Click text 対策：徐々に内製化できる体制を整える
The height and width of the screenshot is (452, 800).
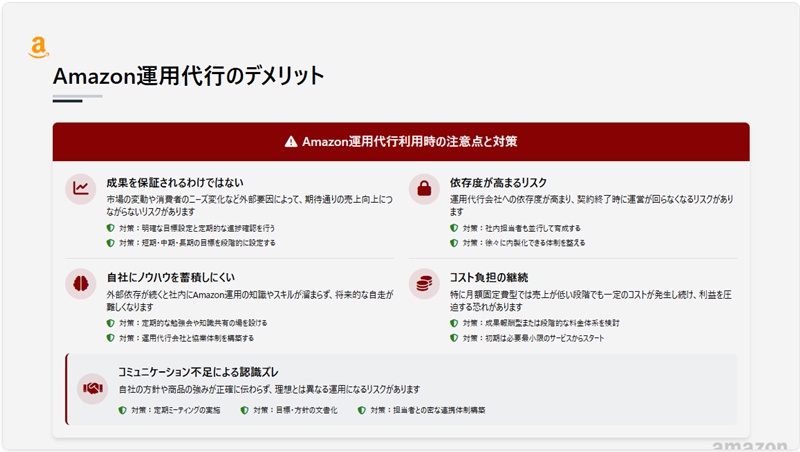coord(523,243)
